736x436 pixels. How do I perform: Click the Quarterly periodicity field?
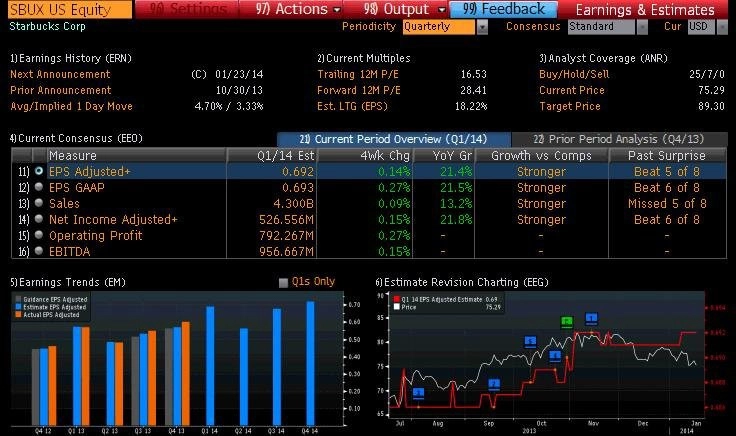pos(439,27)
